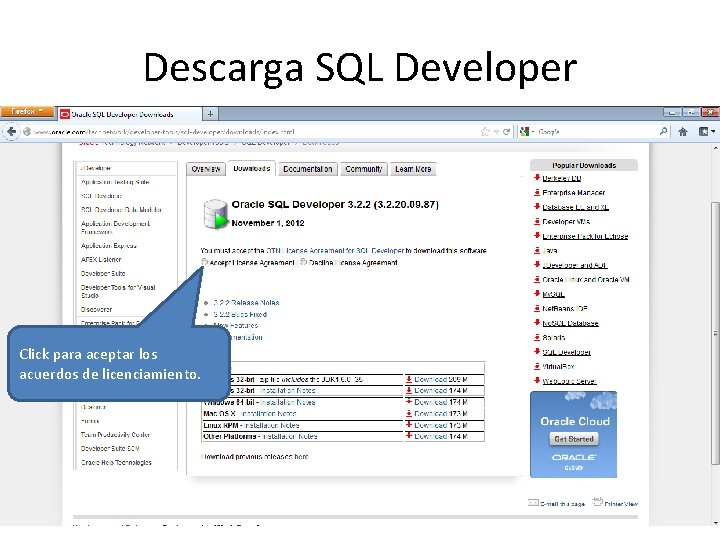Open Installation Notes for Other Platforms
720x540 pixels.
289,436
